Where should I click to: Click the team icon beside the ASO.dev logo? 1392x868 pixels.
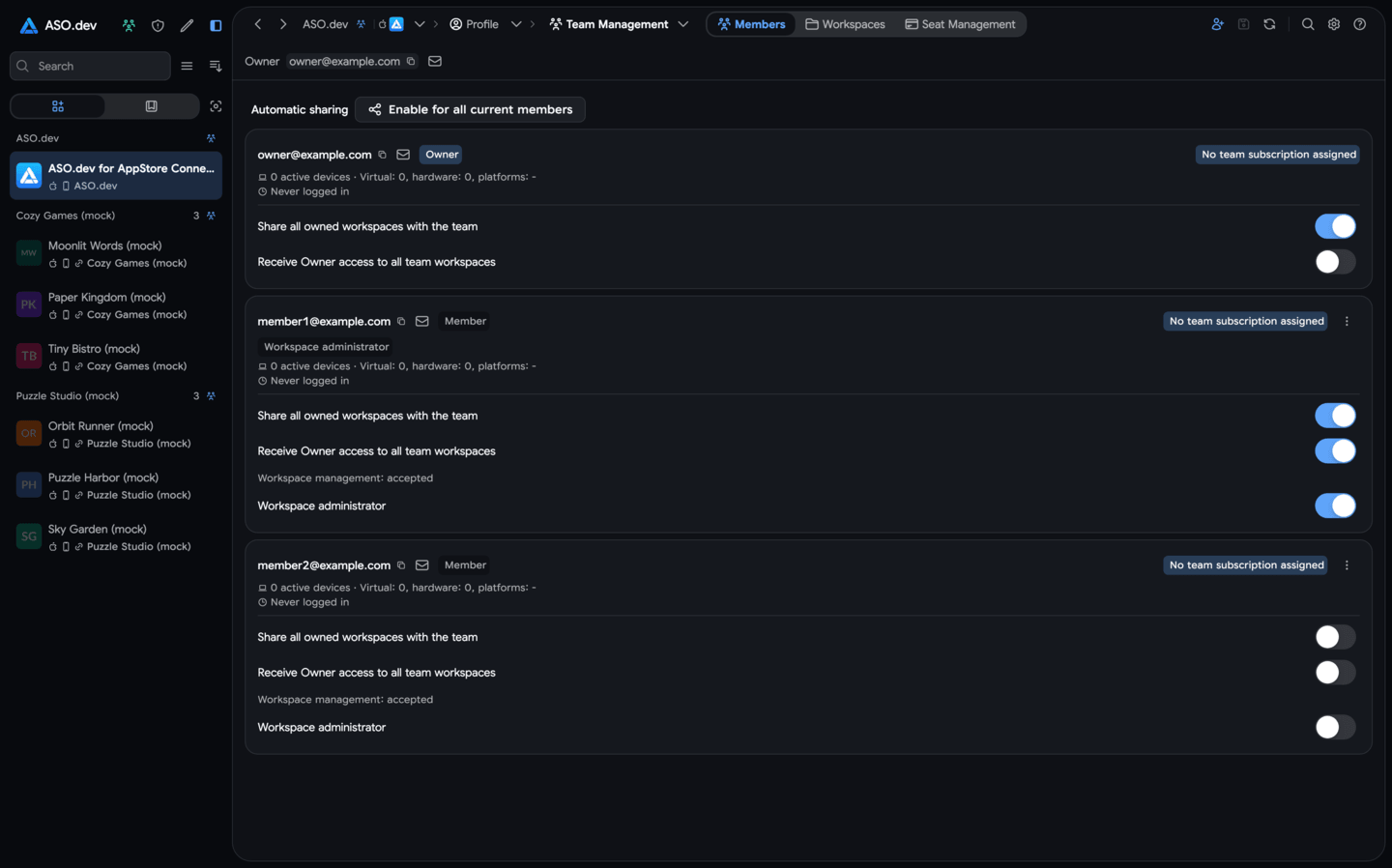pyautogui.click(x=129, y=25)
